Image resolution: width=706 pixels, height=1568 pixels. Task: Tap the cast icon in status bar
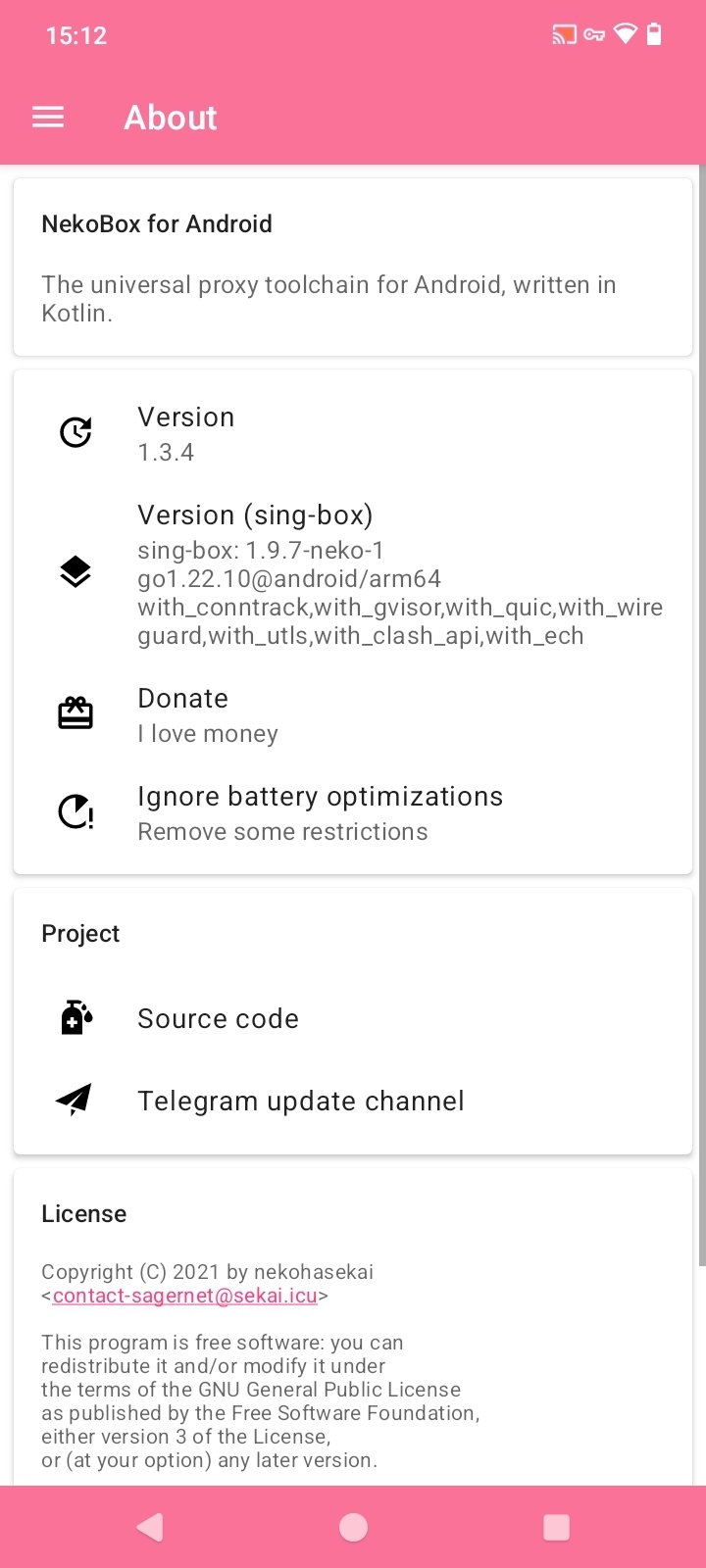[x=564, y=35]
